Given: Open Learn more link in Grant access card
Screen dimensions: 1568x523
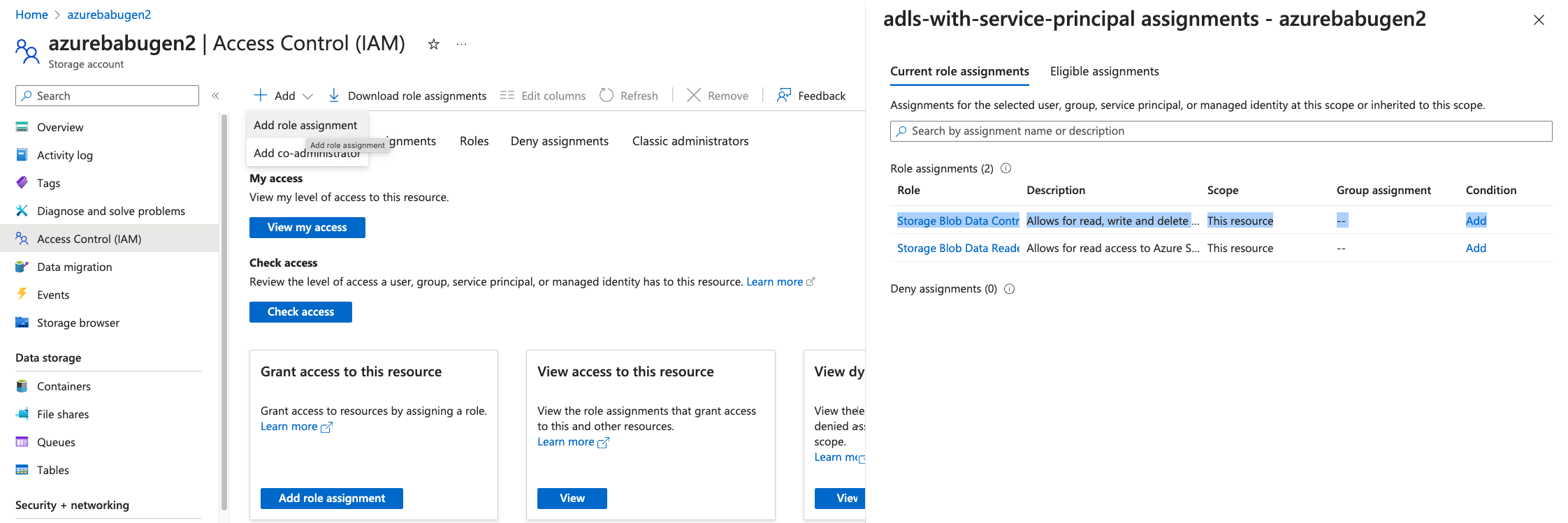Looking at the screenshot, I should click(296, 427).
